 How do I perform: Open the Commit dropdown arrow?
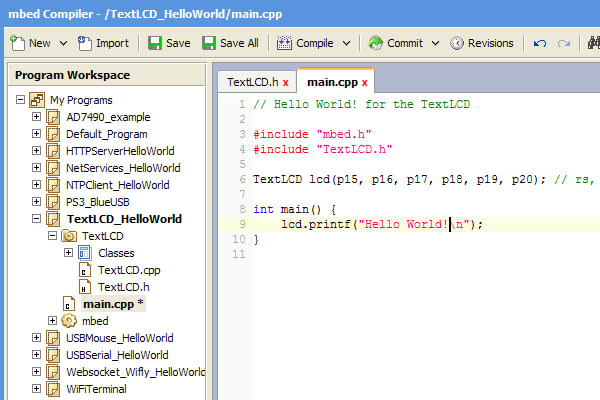[435, 43]
